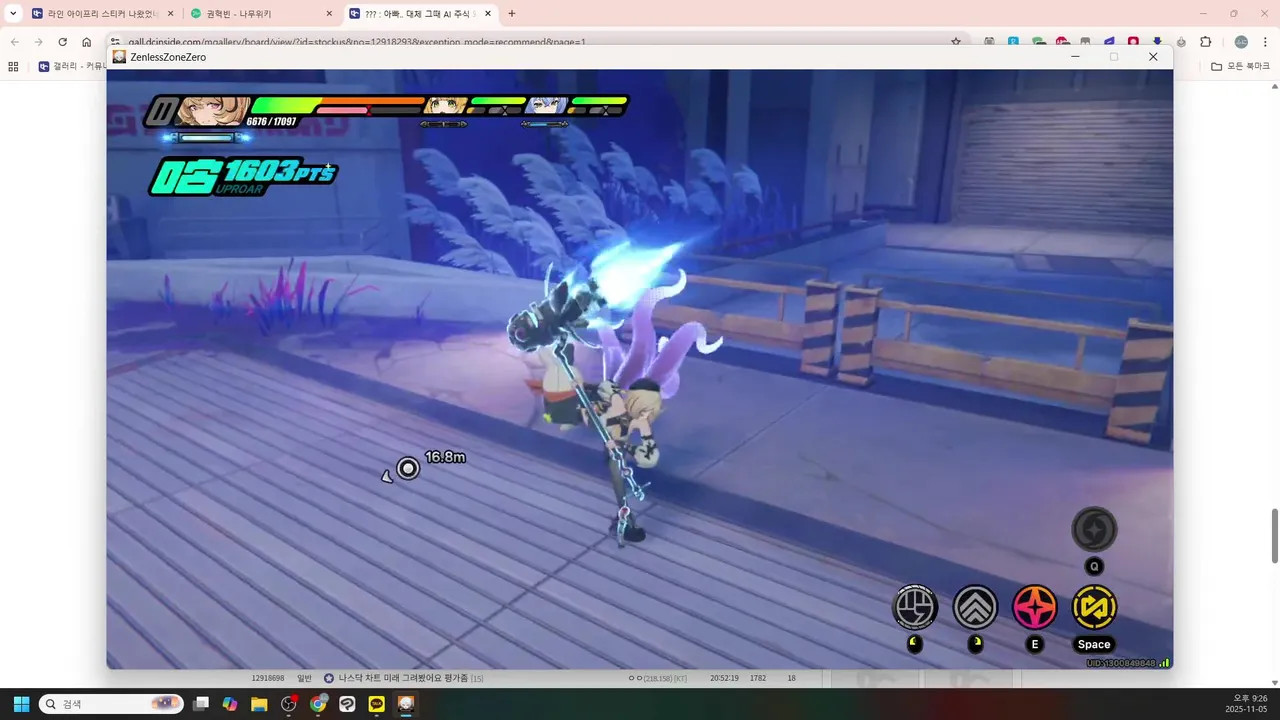The width and height of the screenshot is (1280, 720).
Task: Open the post 나스닥 차트 미래 그려봤어요 평가좀
Action: 403,678
